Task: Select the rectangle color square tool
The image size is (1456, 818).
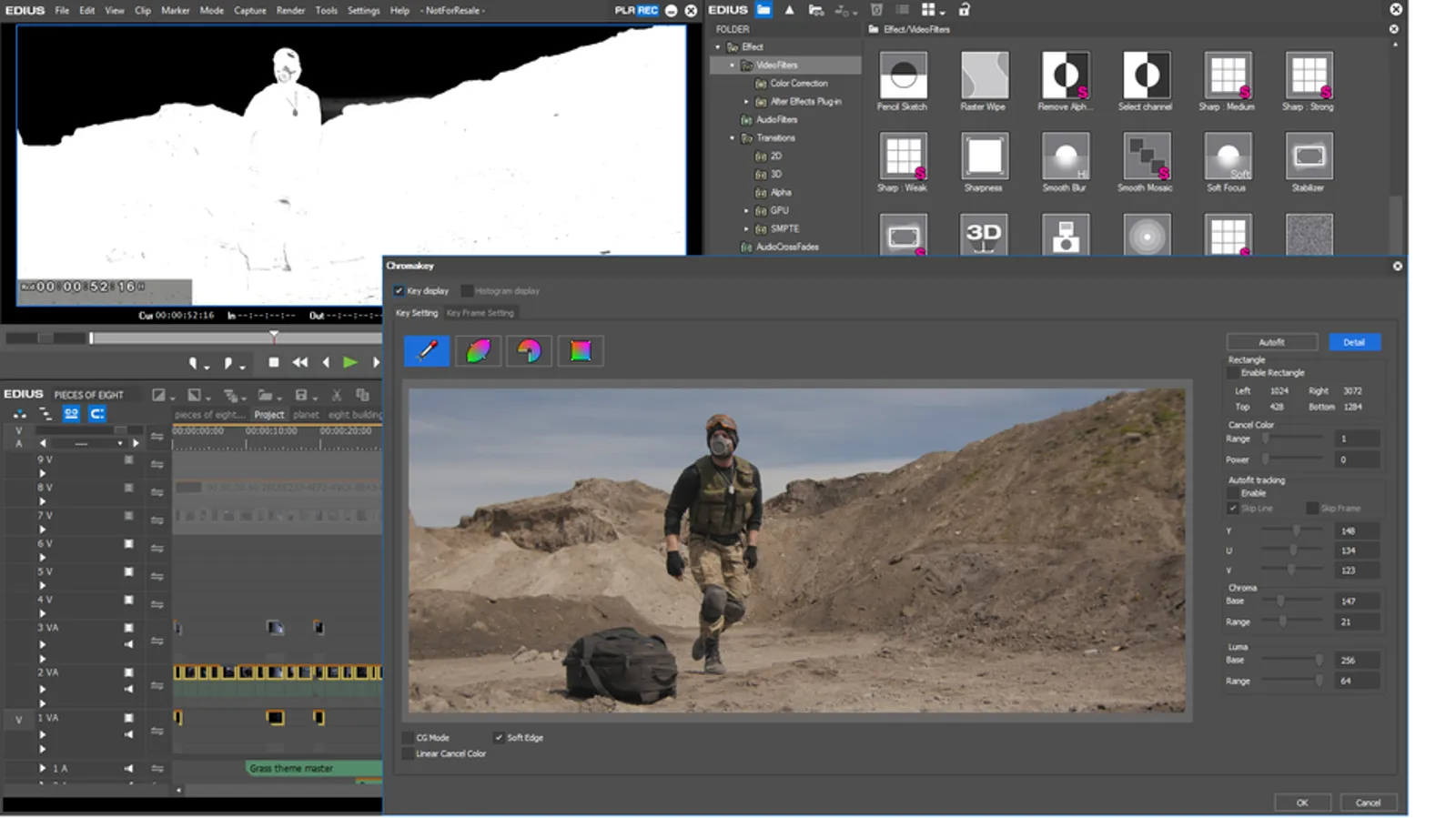Action: [581, 350]
